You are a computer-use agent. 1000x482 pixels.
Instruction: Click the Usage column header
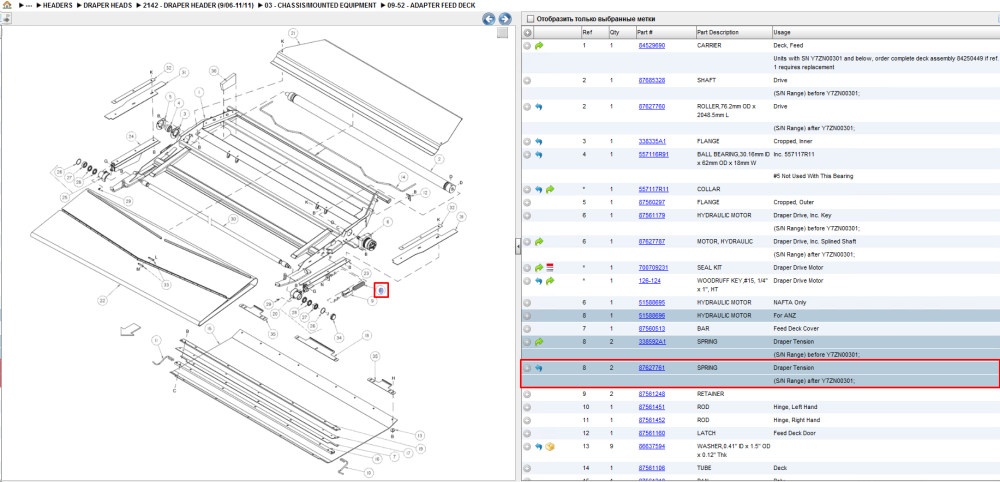click(885, 33)
